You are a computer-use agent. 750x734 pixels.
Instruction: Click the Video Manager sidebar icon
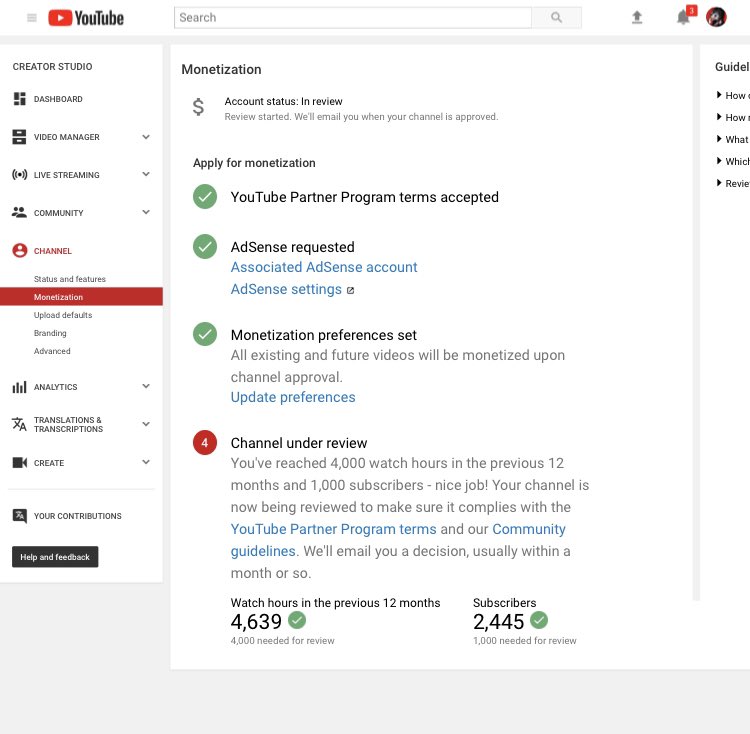tap(19, 137)
